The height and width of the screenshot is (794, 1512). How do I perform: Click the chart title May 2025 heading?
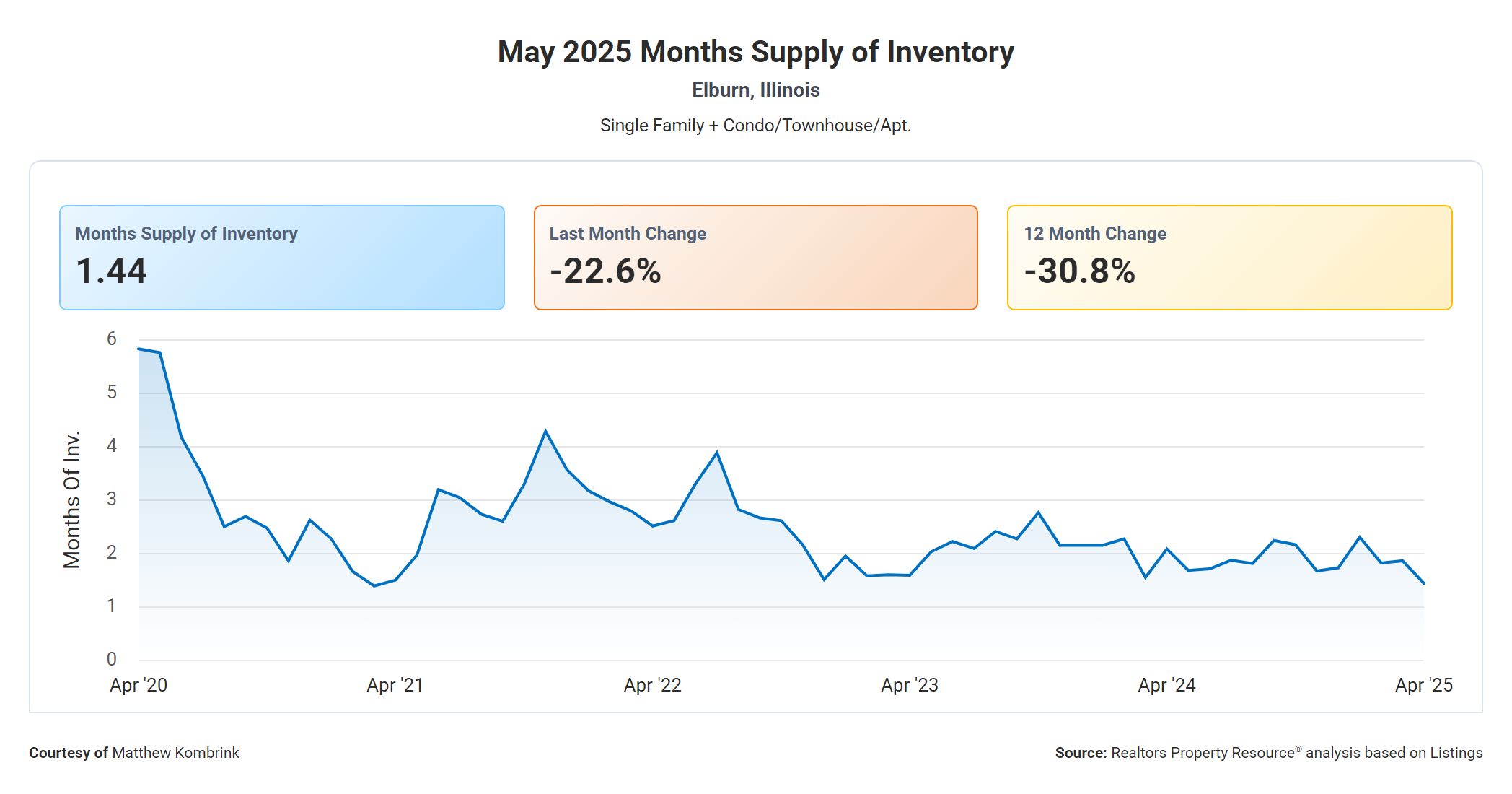pos(755,52)
